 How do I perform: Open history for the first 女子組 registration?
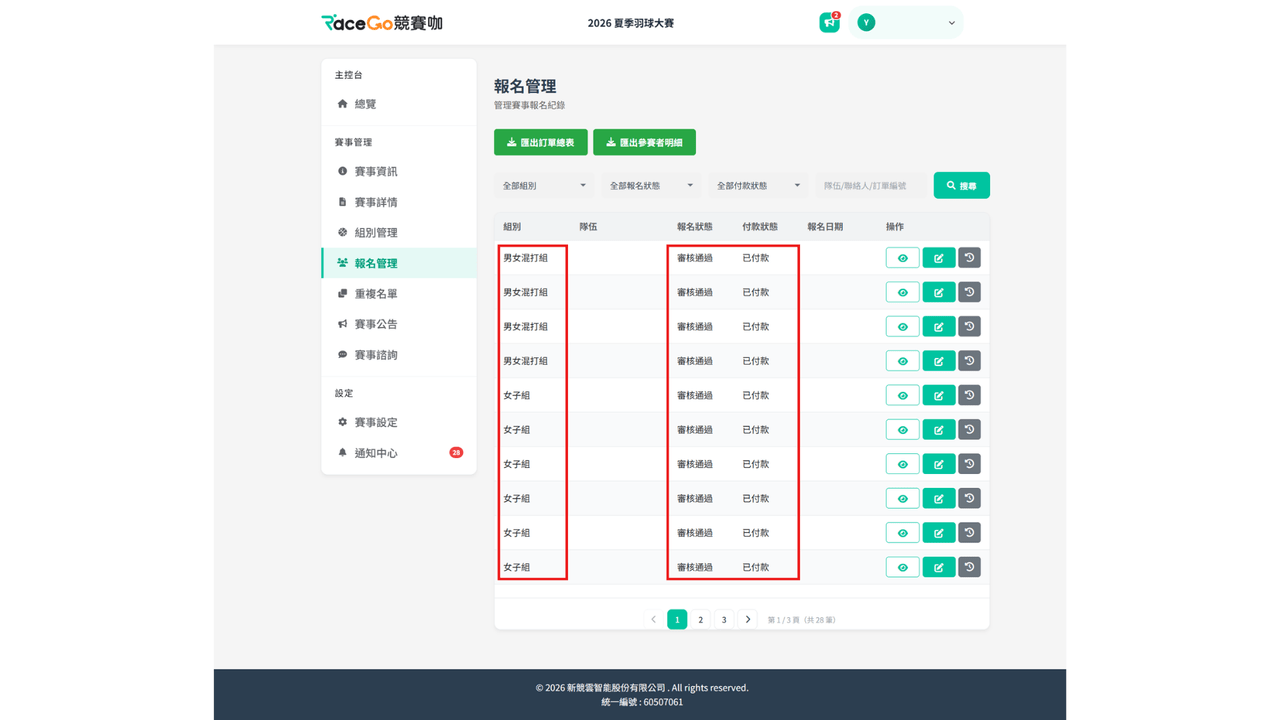coord(969,395)
